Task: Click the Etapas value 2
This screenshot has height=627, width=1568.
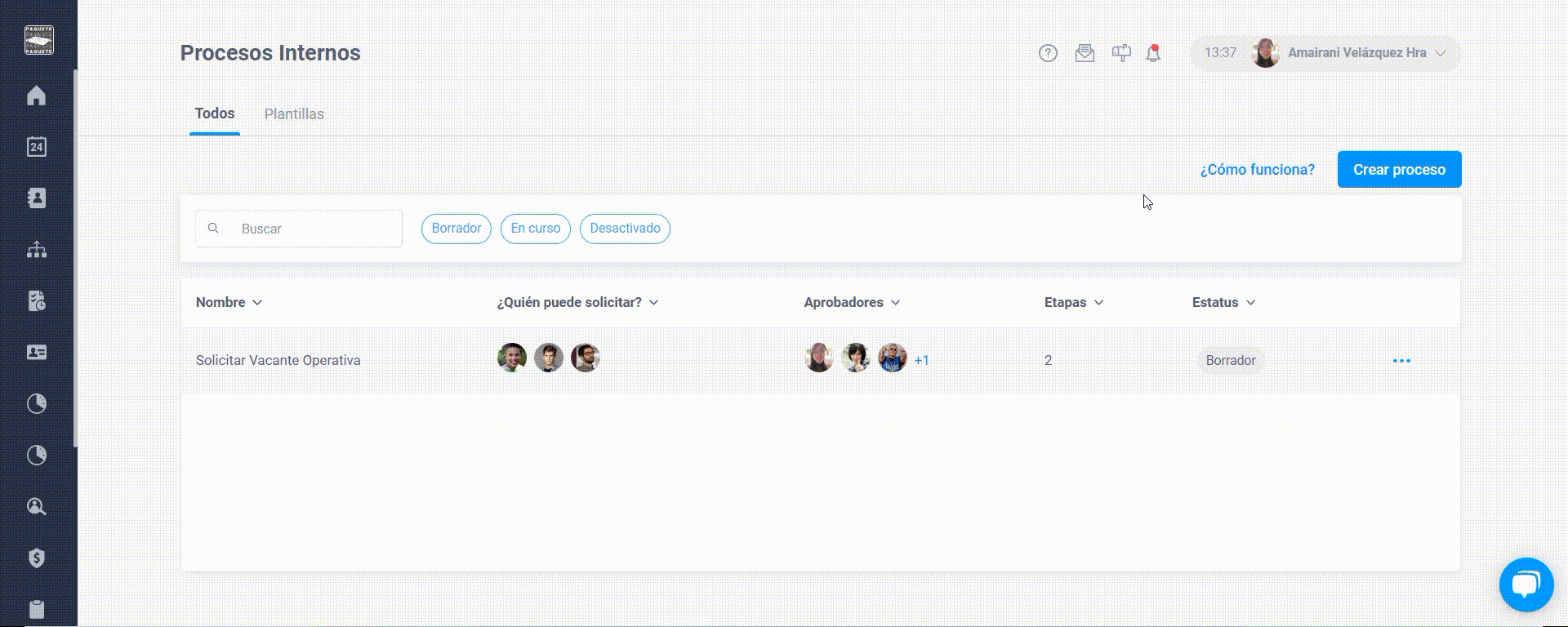Action: 1048,360
